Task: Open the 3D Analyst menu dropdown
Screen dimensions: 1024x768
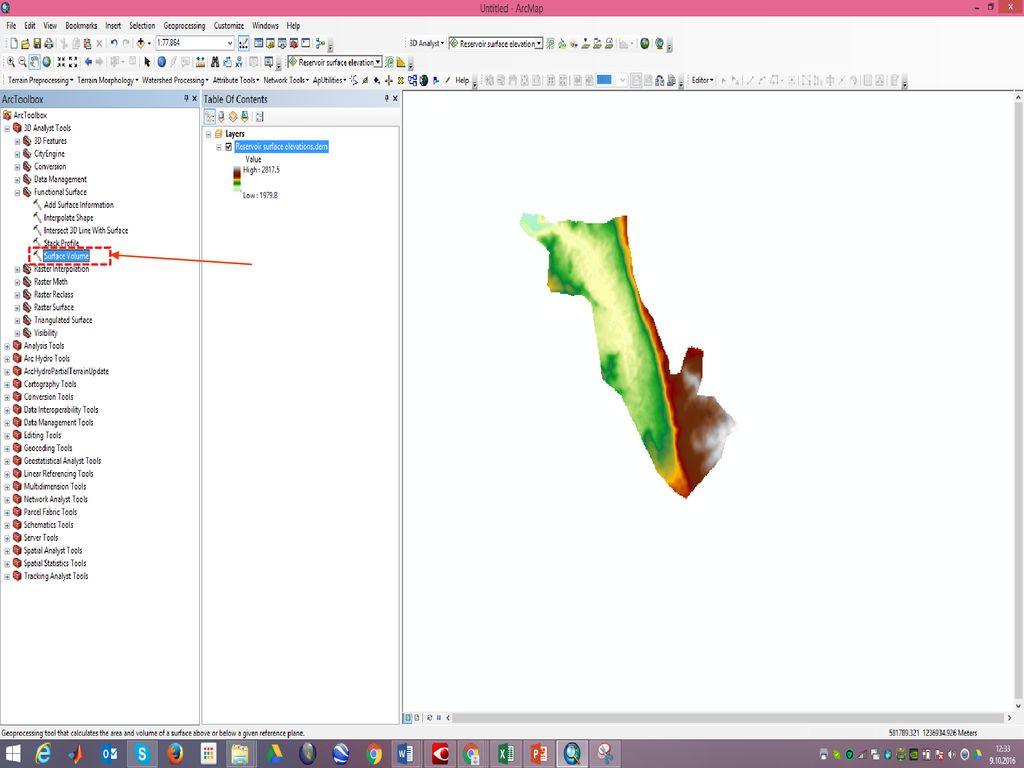Action: (426, 44)
